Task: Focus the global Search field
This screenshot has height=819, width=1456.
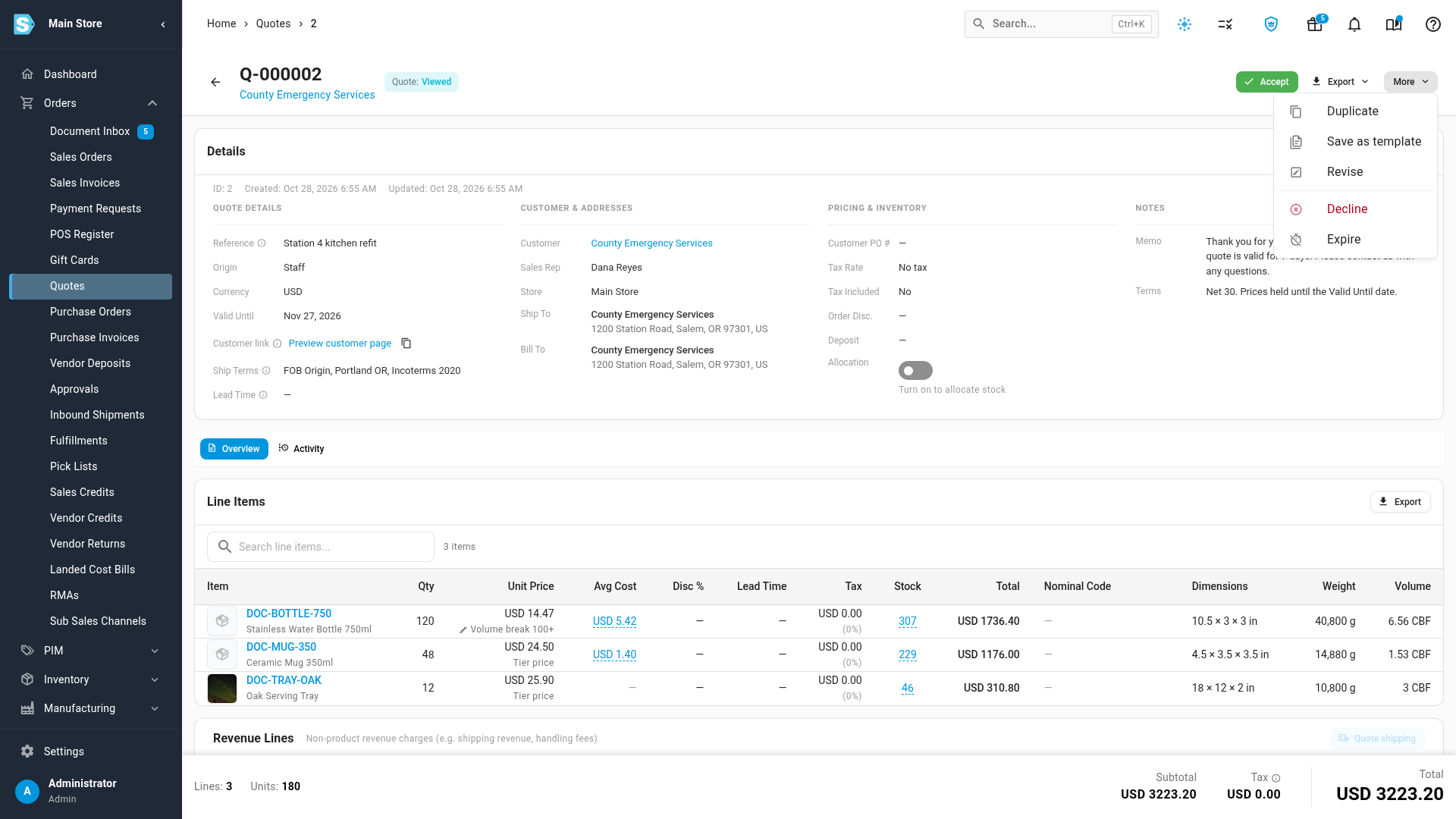Action: 1061,24
